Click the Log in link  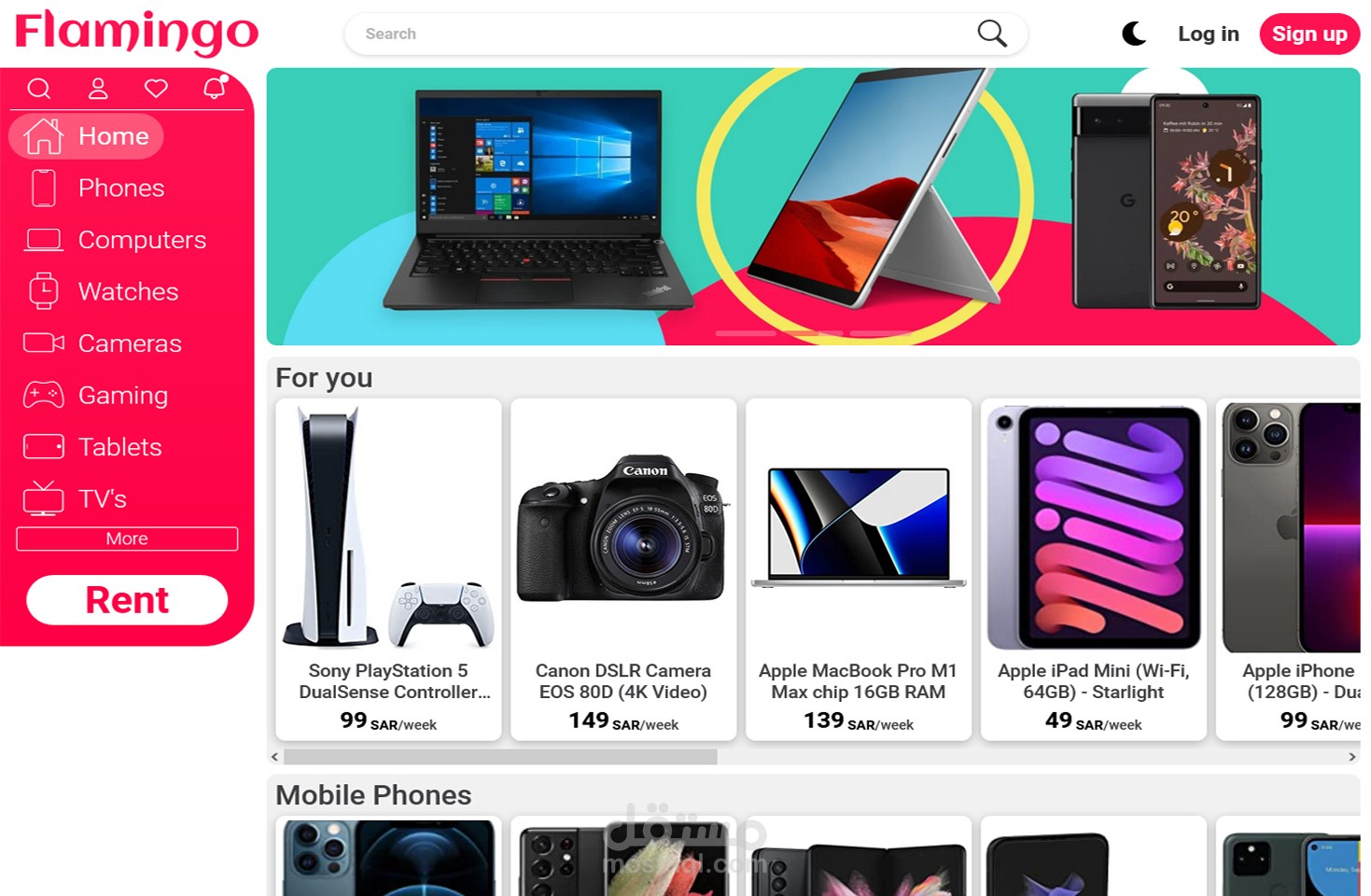pyautogui.click(x=1208, y=34)
